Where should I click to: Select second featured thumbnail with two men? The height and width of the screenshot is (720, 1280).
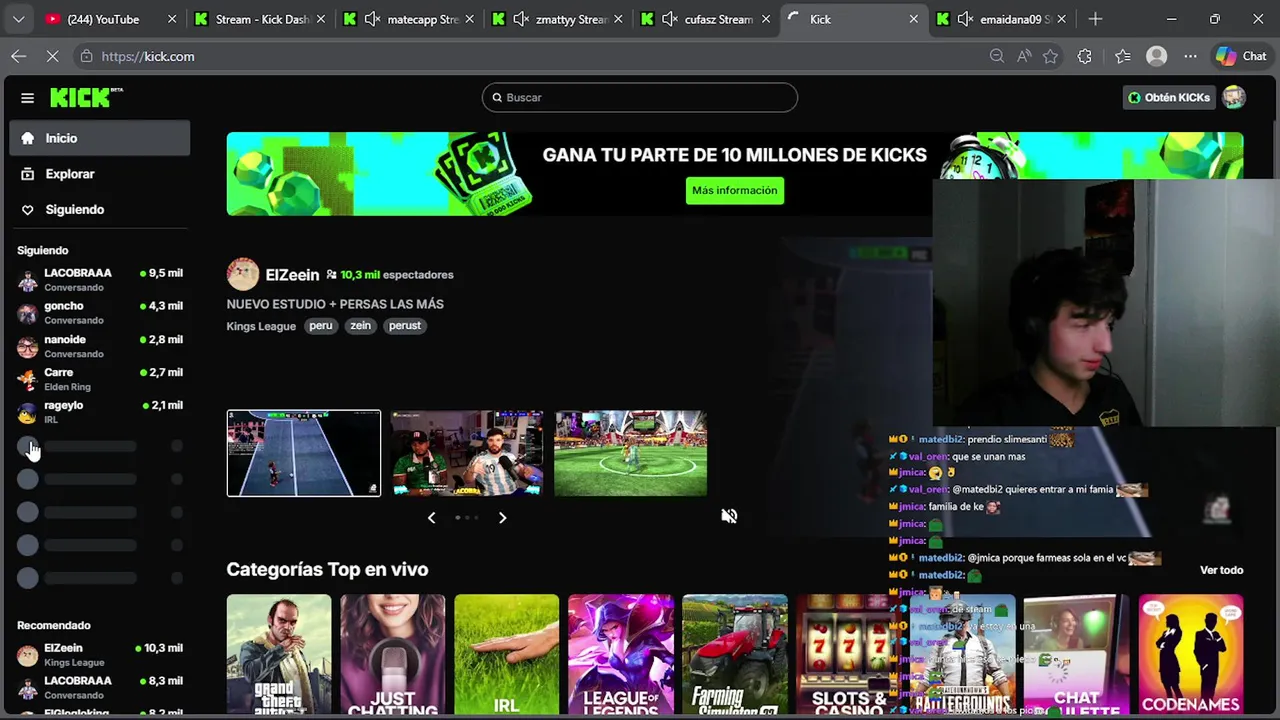pos(467,453)
